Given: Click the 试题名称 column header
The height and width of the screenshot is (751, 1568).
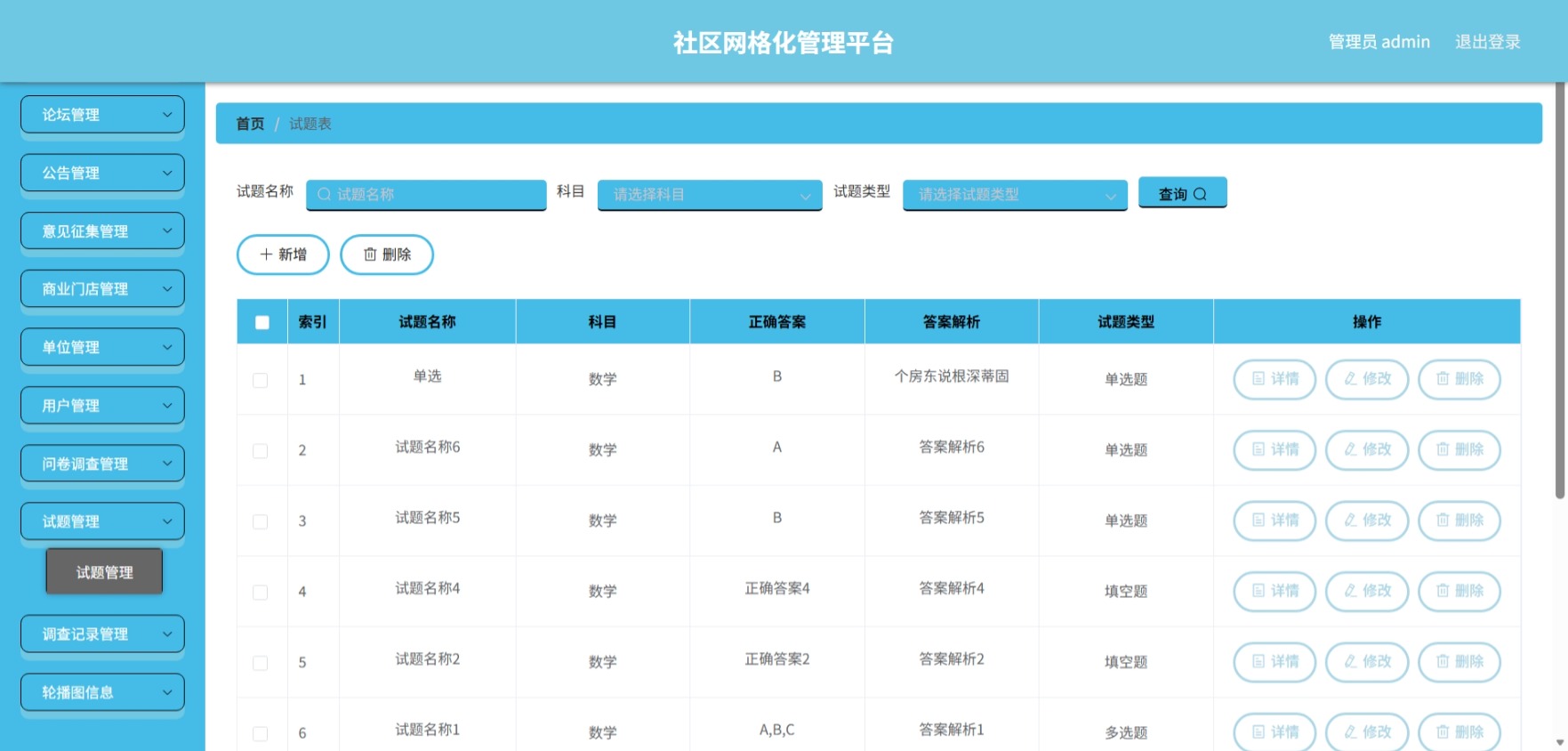Looking at the screenshot, I should tap(427, 322).
